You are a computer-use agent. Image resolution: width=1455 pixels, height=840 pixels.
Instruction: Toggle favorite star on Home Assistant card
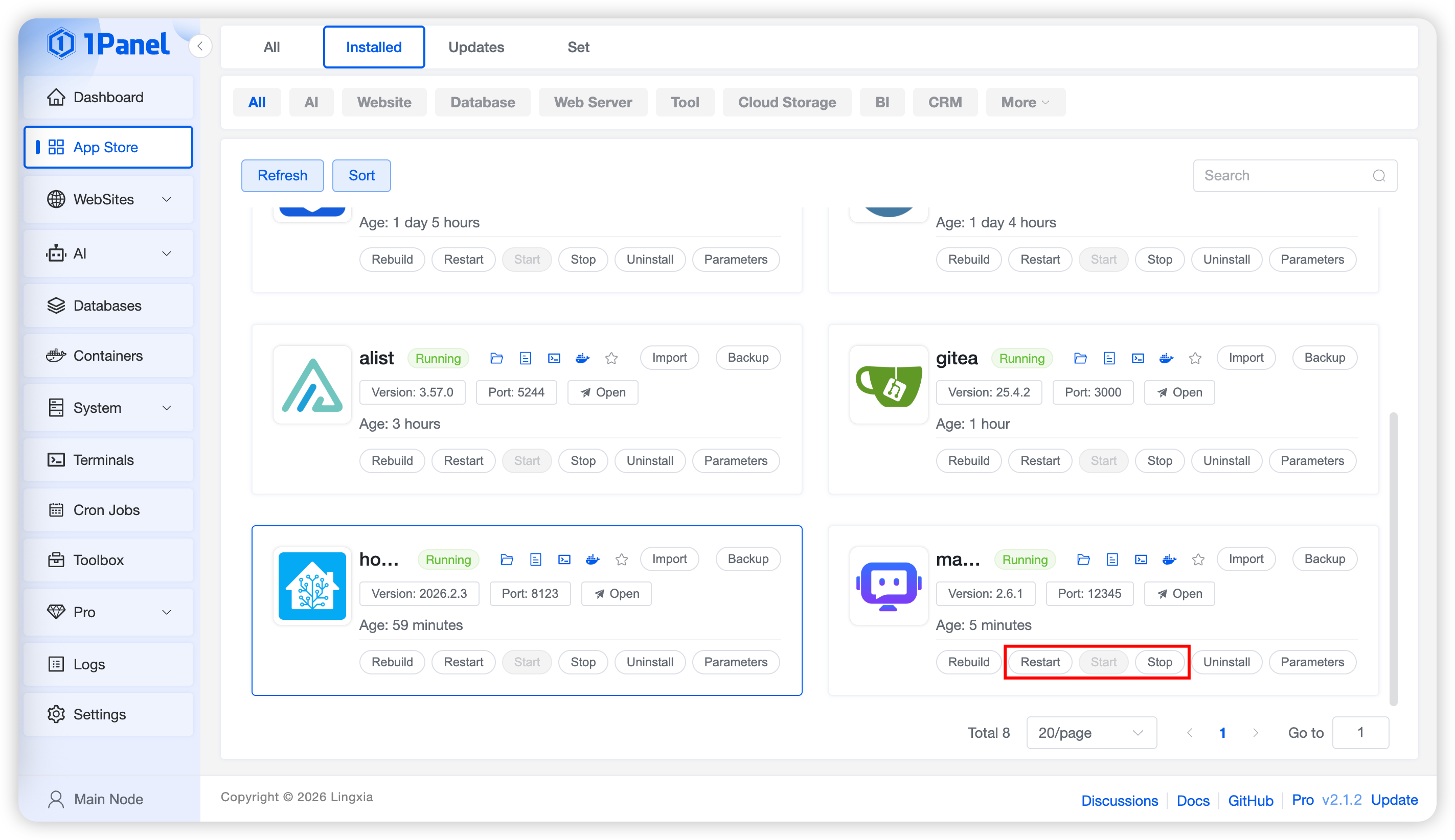[621, 559]
